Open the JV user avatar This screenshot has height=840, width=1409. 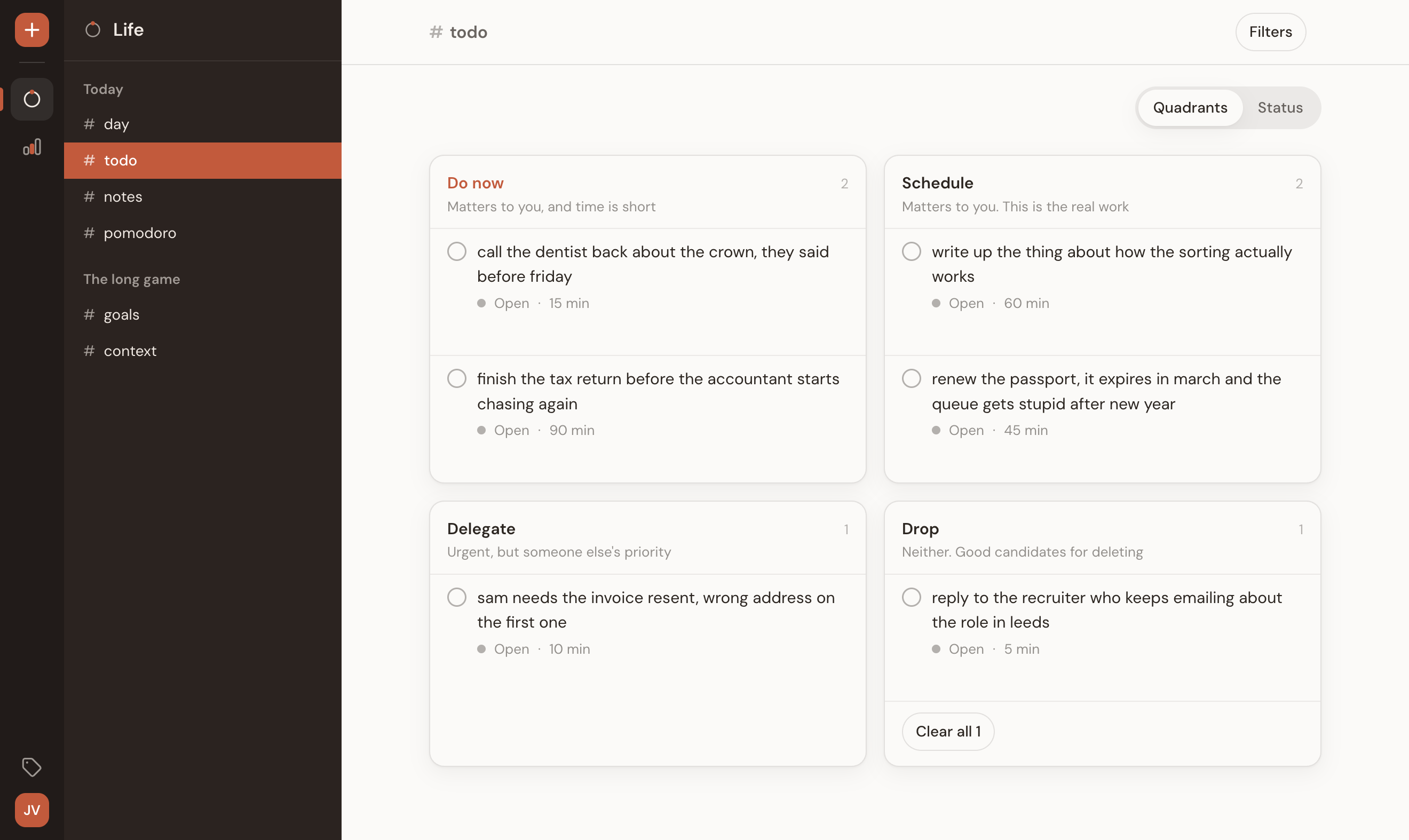pos(31,810)
